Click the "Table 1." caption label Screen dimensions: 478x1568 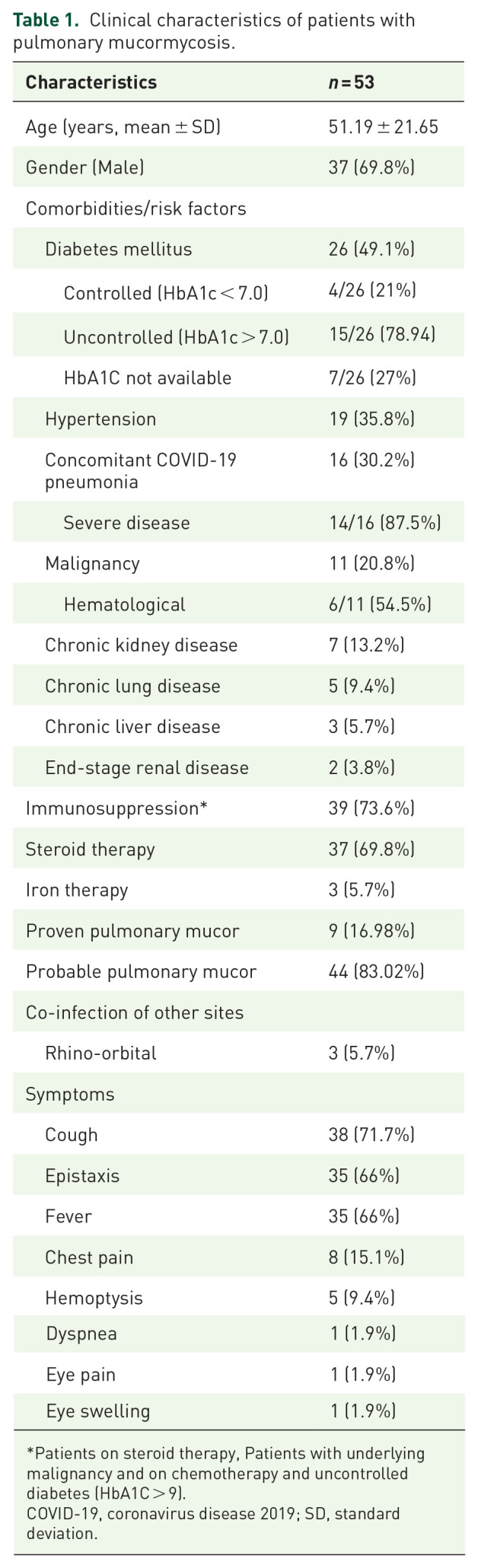tap(46, 20)
